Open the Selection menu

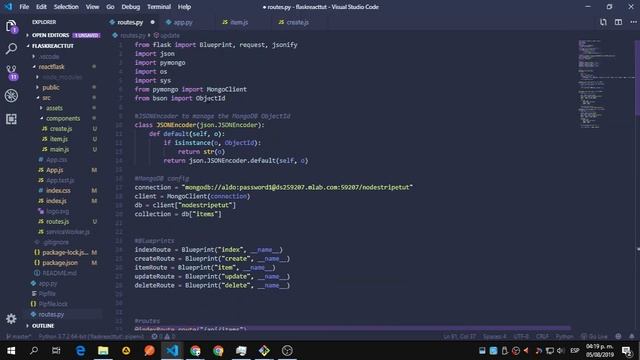pos(66,7)
